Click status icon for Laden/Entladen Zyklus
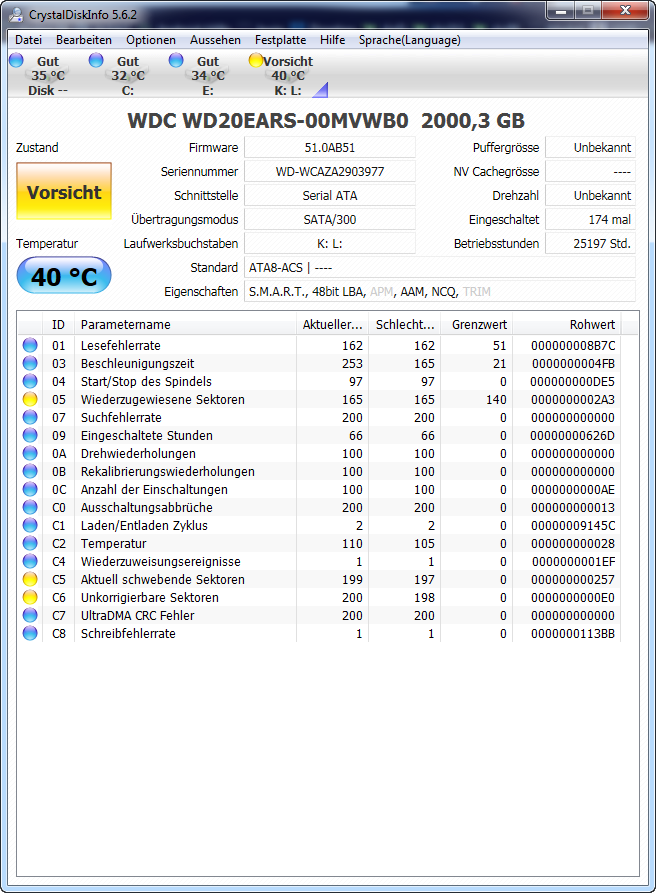 pyautogui.click(x=30, y=525)
